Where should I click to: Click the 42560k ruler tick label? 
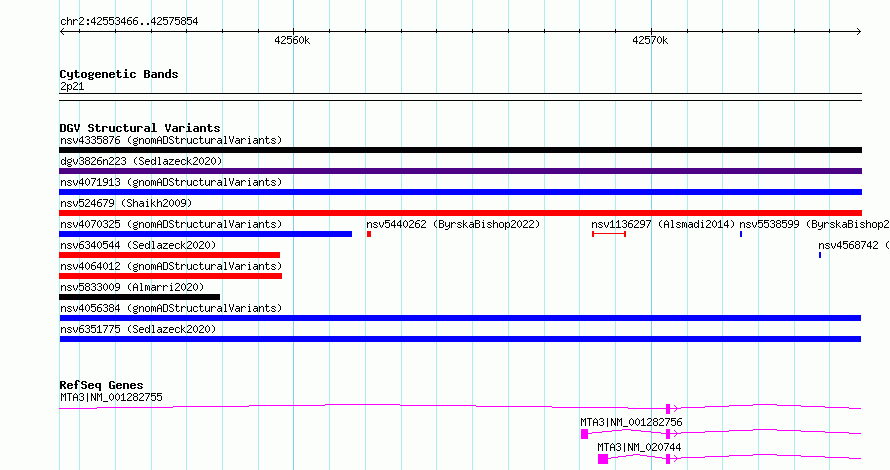(292, 40)
